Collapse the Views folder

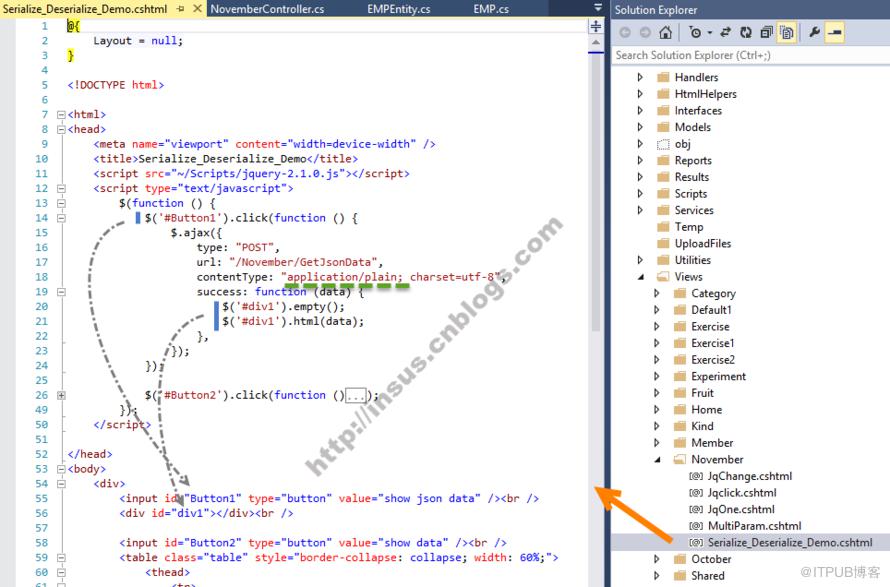[641, 277]
